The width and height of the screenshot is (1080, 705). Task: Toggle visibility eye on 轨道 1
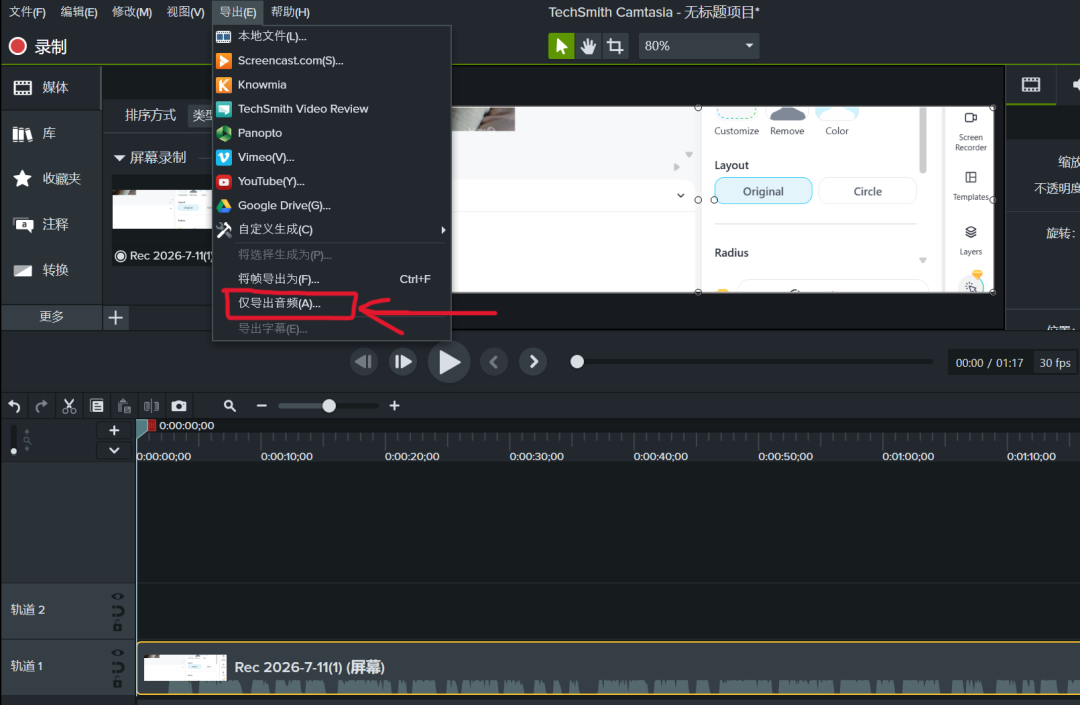(x=118, y=653)
